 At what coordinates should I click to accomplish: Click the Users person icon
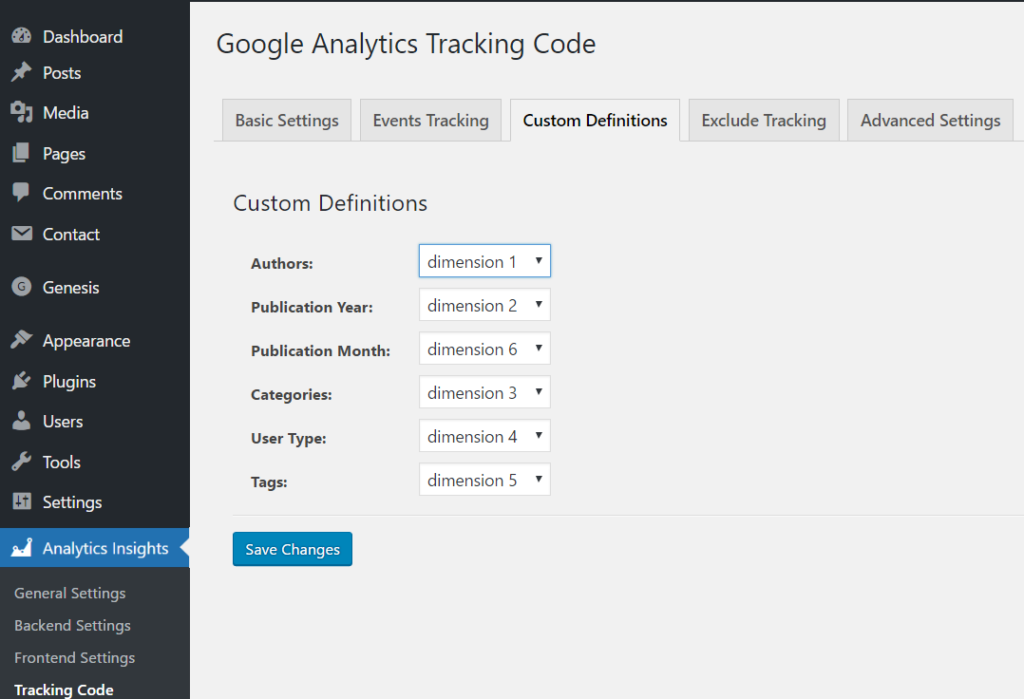[22, 421]
